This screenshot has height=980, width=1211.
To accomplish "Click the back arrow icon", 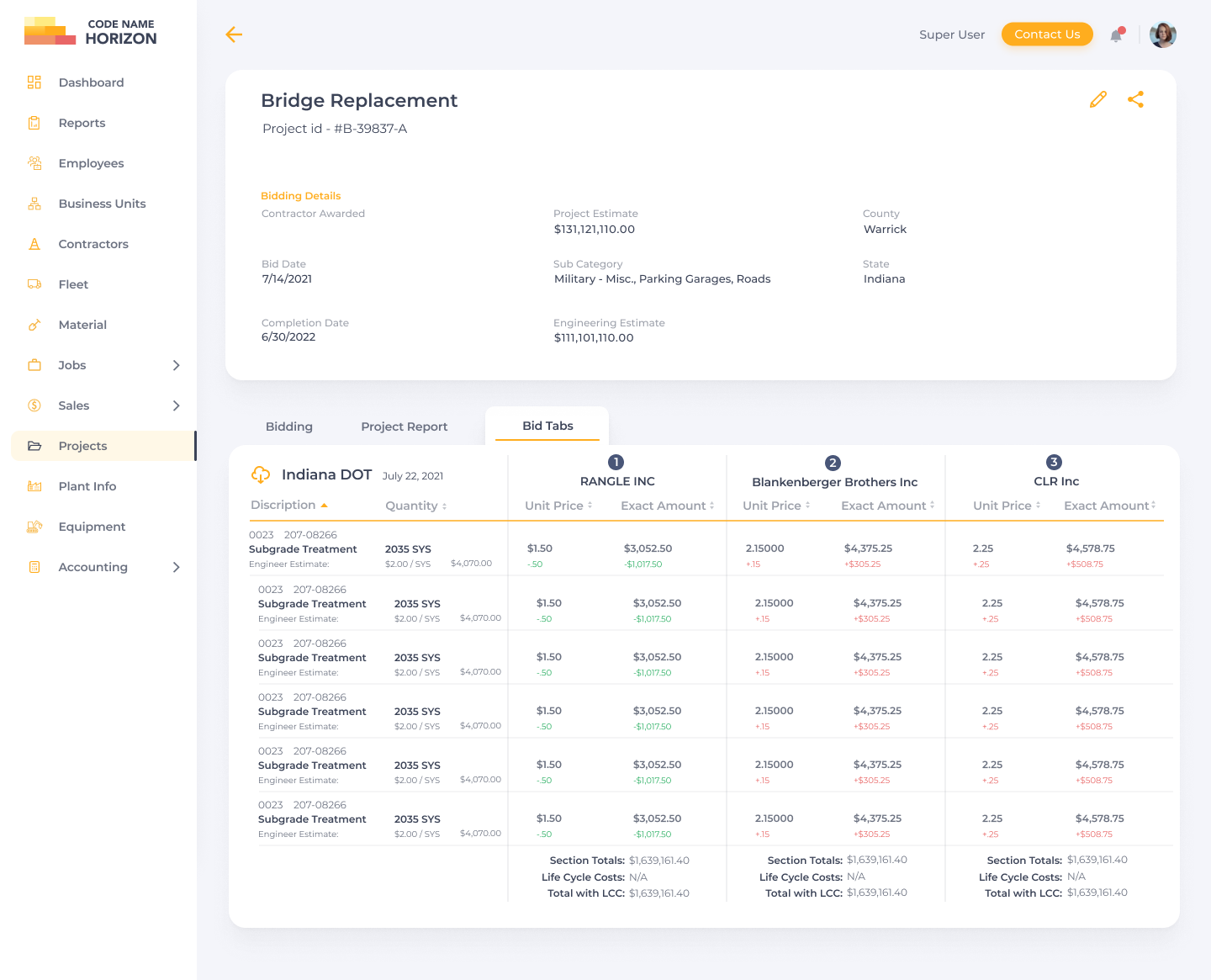I will coord(234,34).
